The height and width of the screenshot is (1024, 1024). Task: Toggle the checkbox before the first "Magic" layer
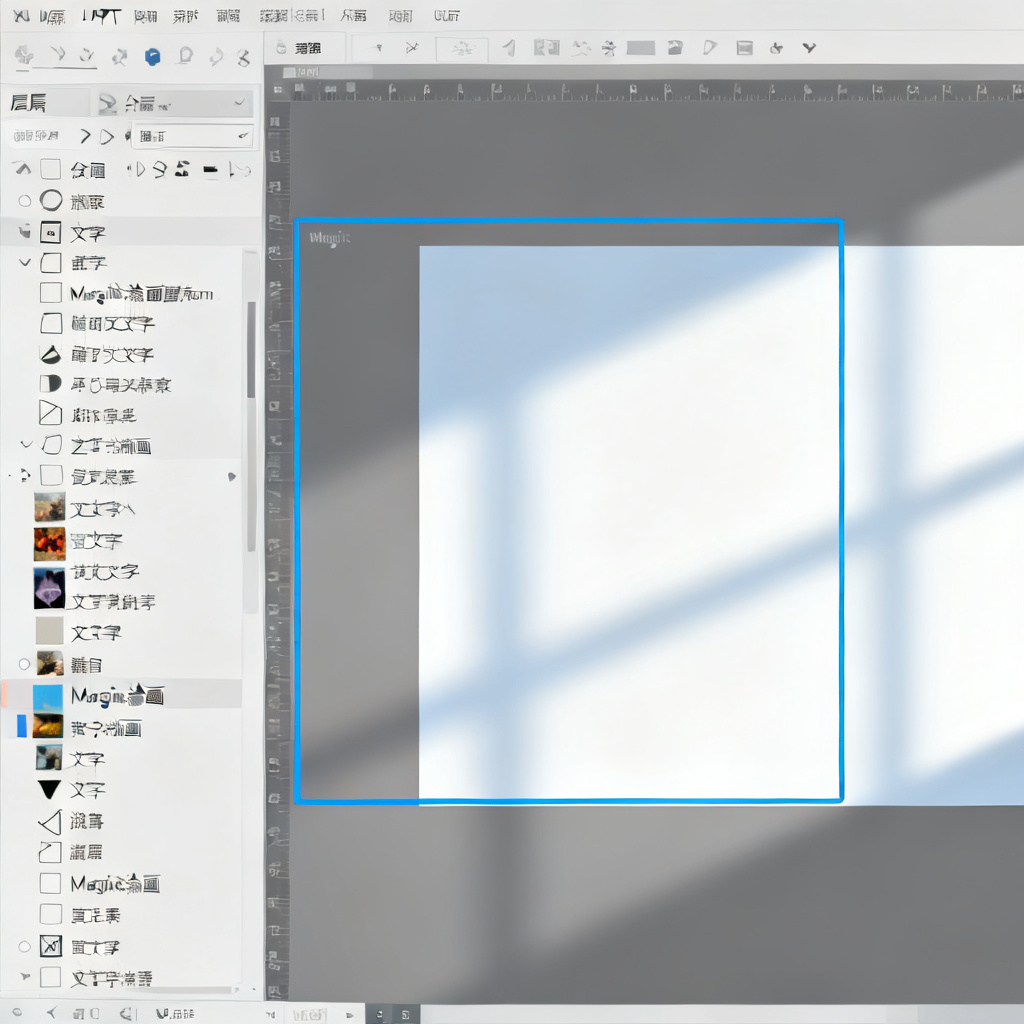pos(51,293)
